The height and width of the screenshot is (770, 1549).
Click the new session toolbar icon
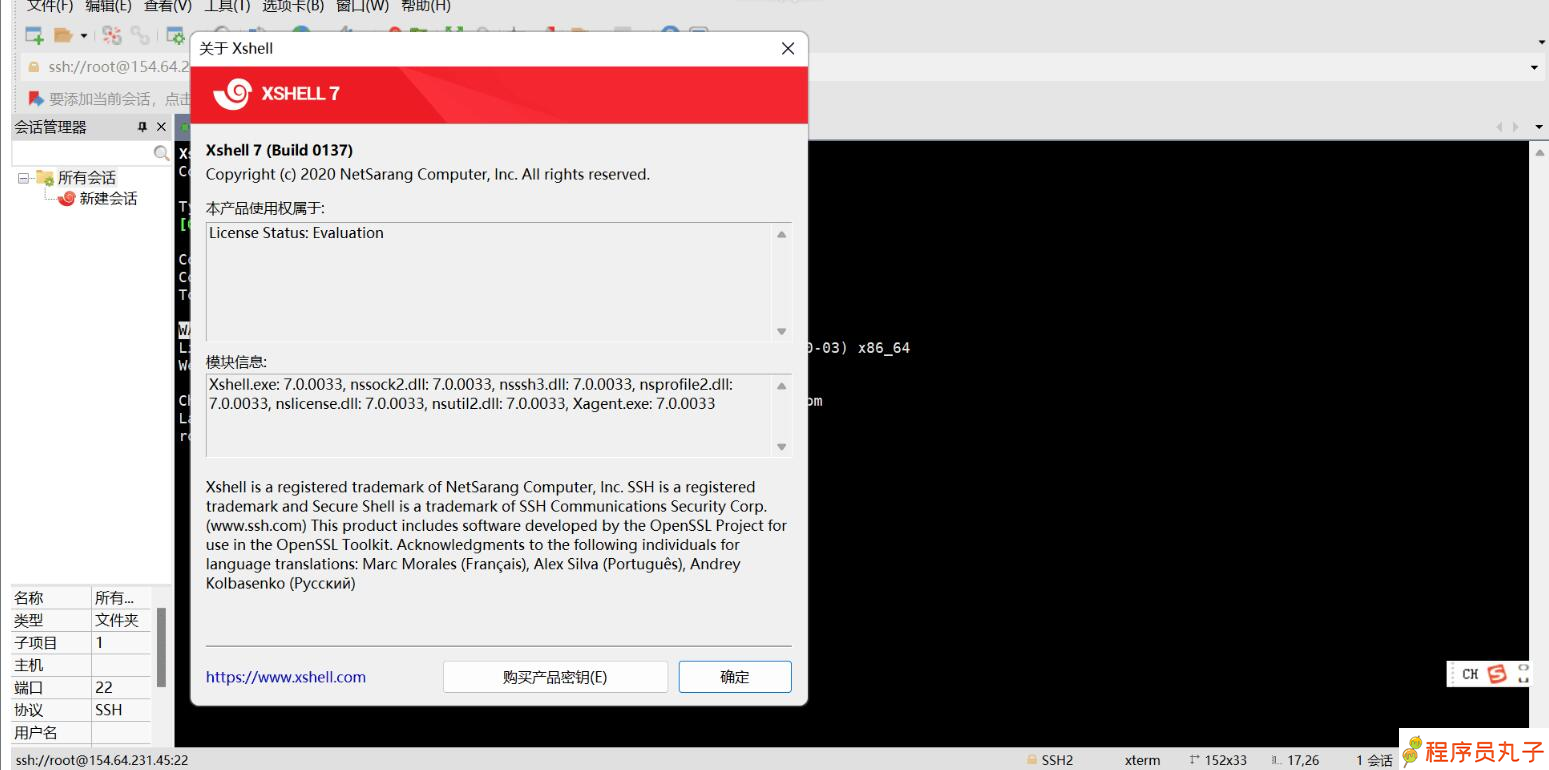[34, 36]
